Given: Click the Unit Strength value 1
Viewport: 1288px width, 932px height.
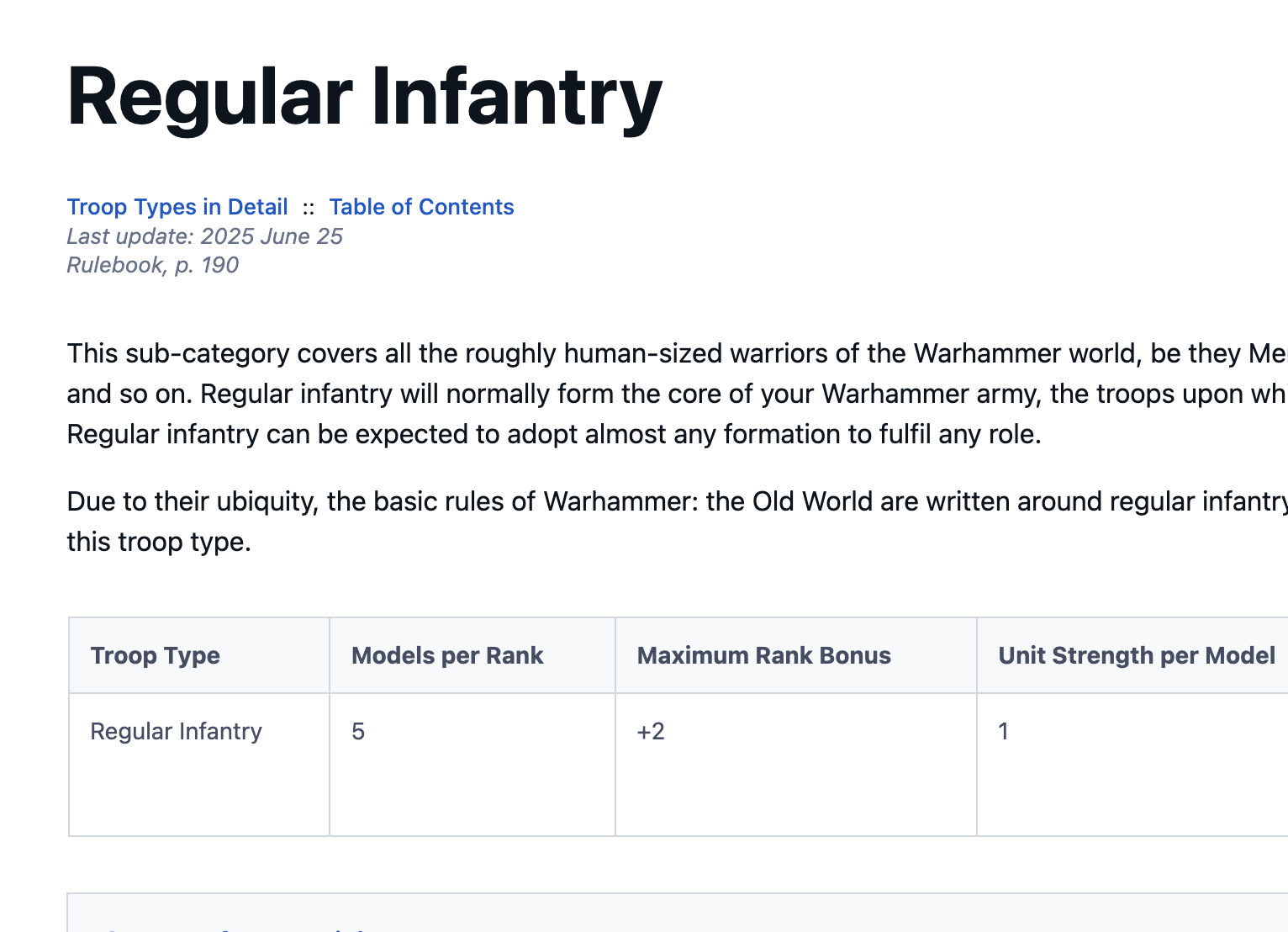Looking at the screenshot, I should tap(1132, 765).
